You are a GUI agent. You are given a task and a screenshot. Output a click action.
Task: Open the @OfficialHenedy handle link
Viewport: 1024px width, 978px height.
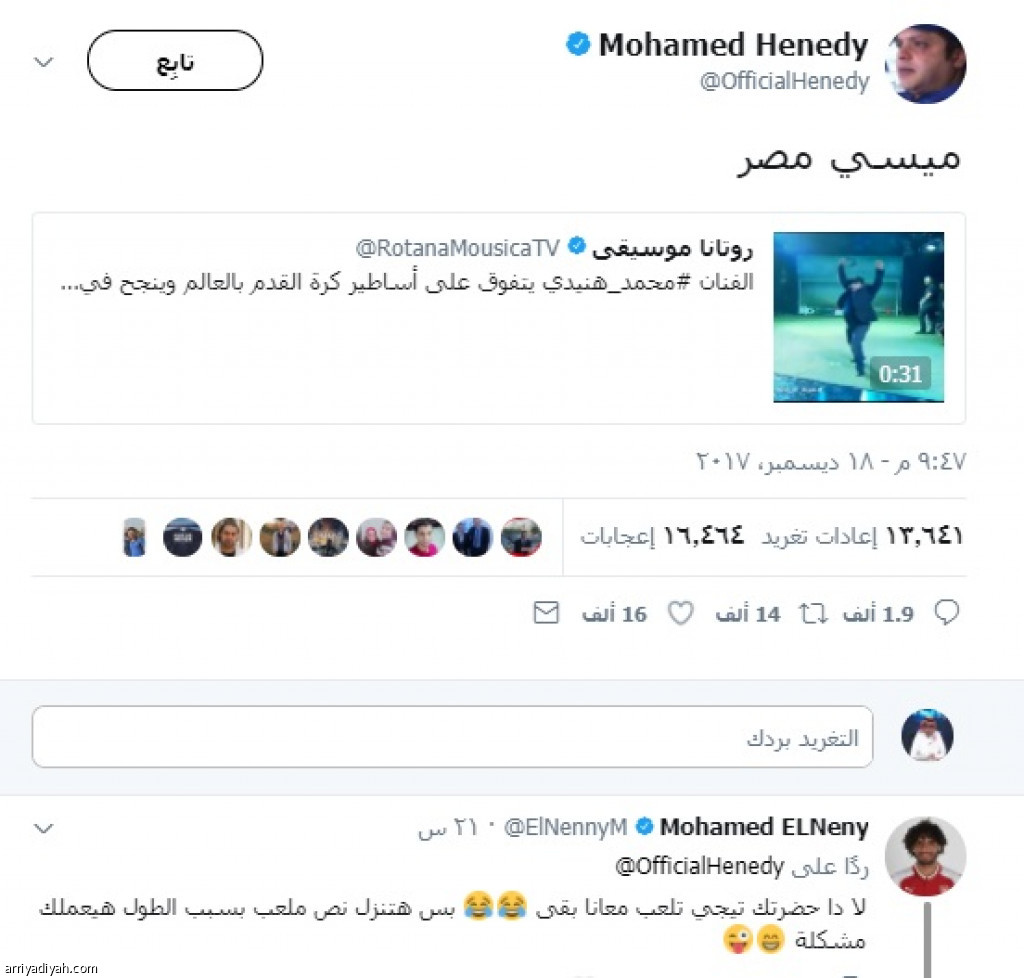[x=784, y=81]
